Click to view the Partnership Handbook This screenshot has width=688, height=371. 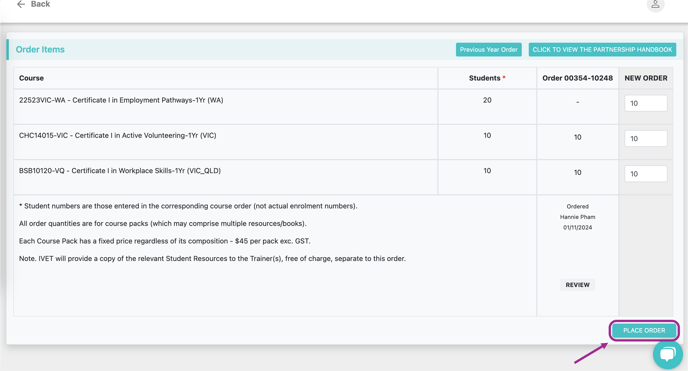(602, 50)
